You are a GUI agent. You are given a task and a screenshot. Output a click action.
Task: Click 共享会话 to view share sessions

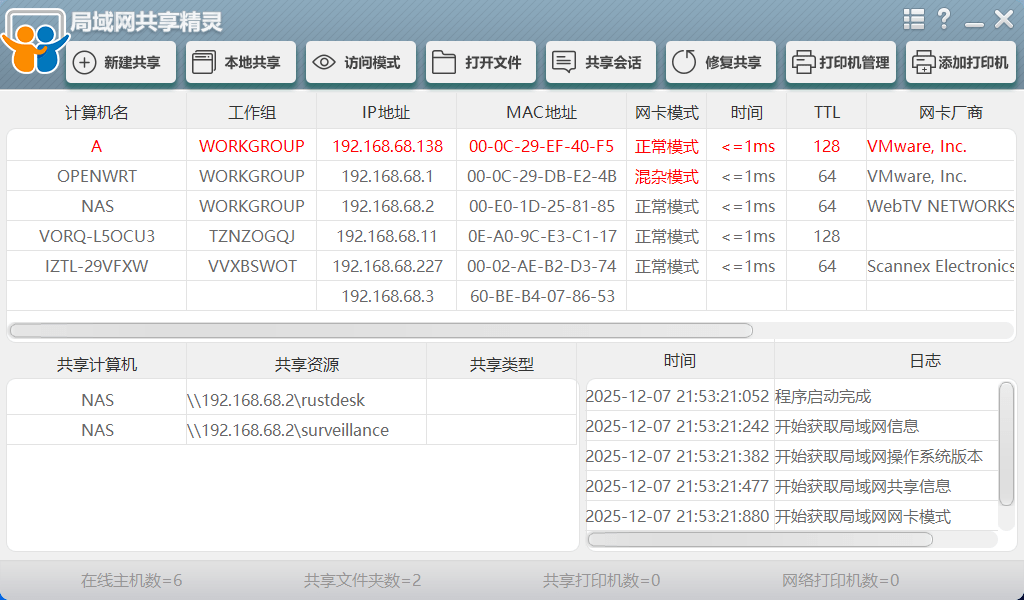click(x=600, y=61)
